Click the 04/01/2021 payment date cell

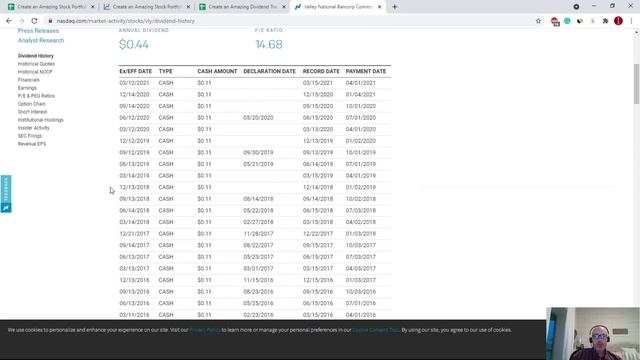tap(361, 83)
